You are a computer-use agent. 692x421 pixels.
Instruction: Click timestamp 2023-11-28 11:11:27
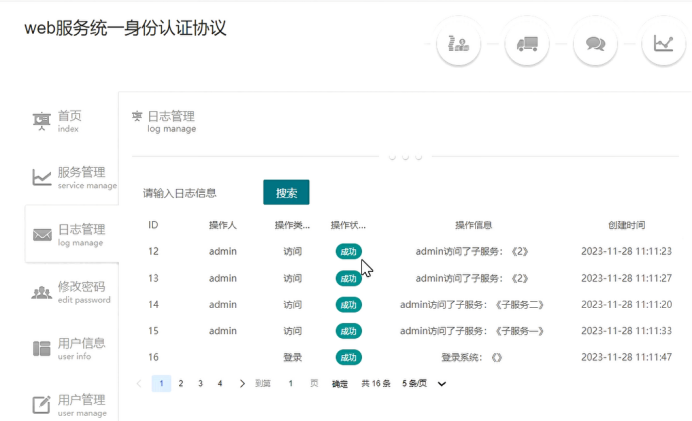click(627, 278)
